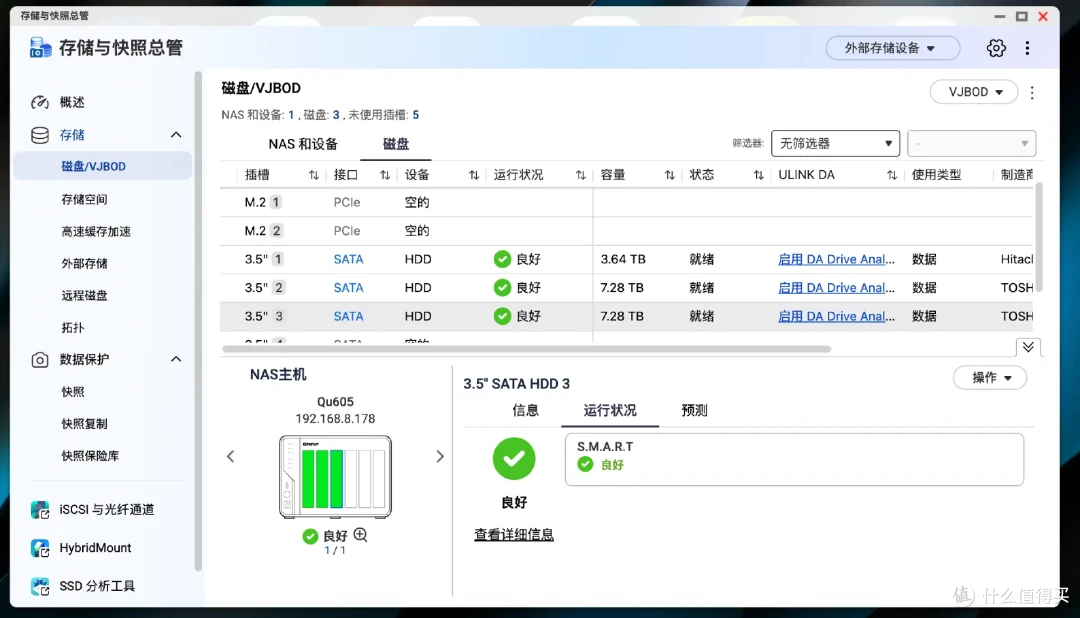The width and height of the screenshot is (1080, 618).
Task: Open the settings gear icon
Action: pyautogui.click(x=996, y=48)
